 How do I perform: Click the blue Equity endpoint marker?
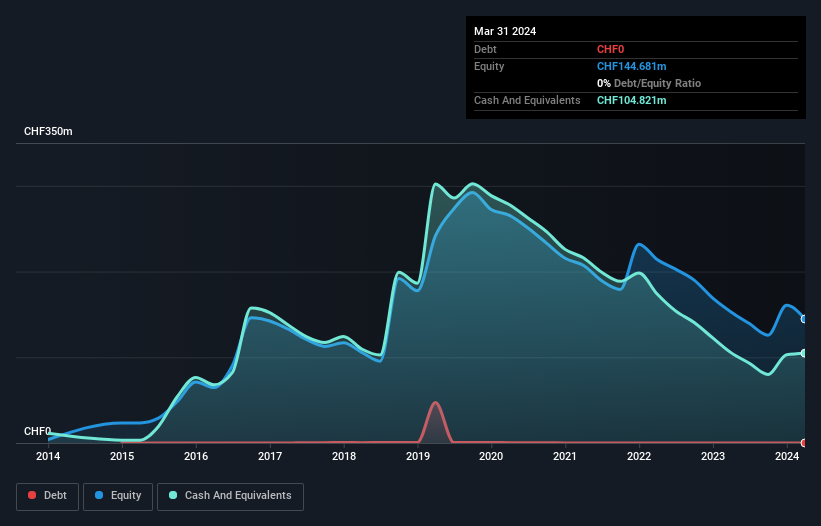(803, 319)
